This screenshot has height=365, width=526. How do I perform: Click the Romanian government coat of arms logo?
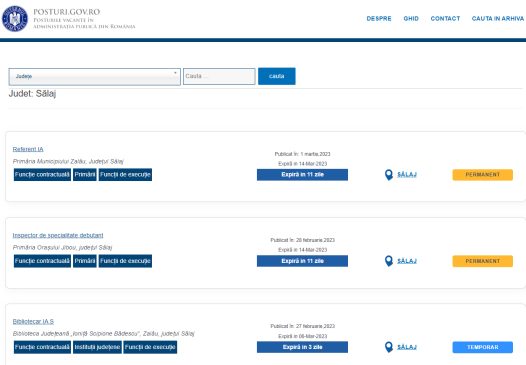pos(15,18)
